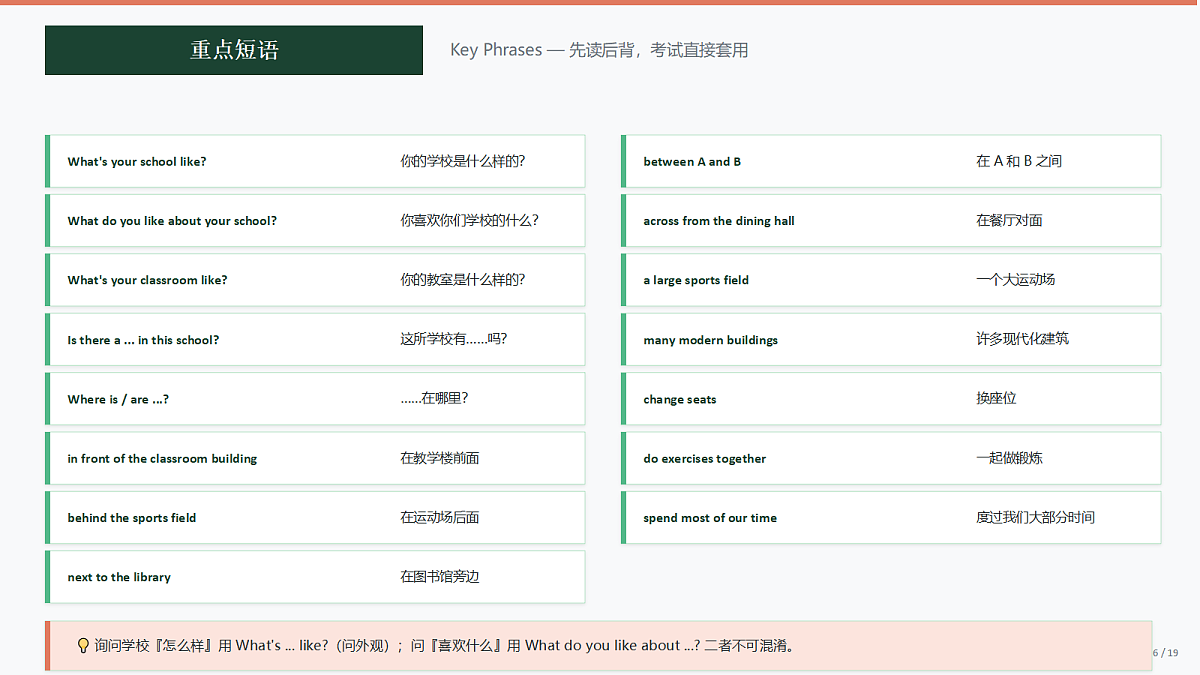Click the tip note about What's ... like?
The height and width of the screenshot is (675, 1200).
pos(599,646)
